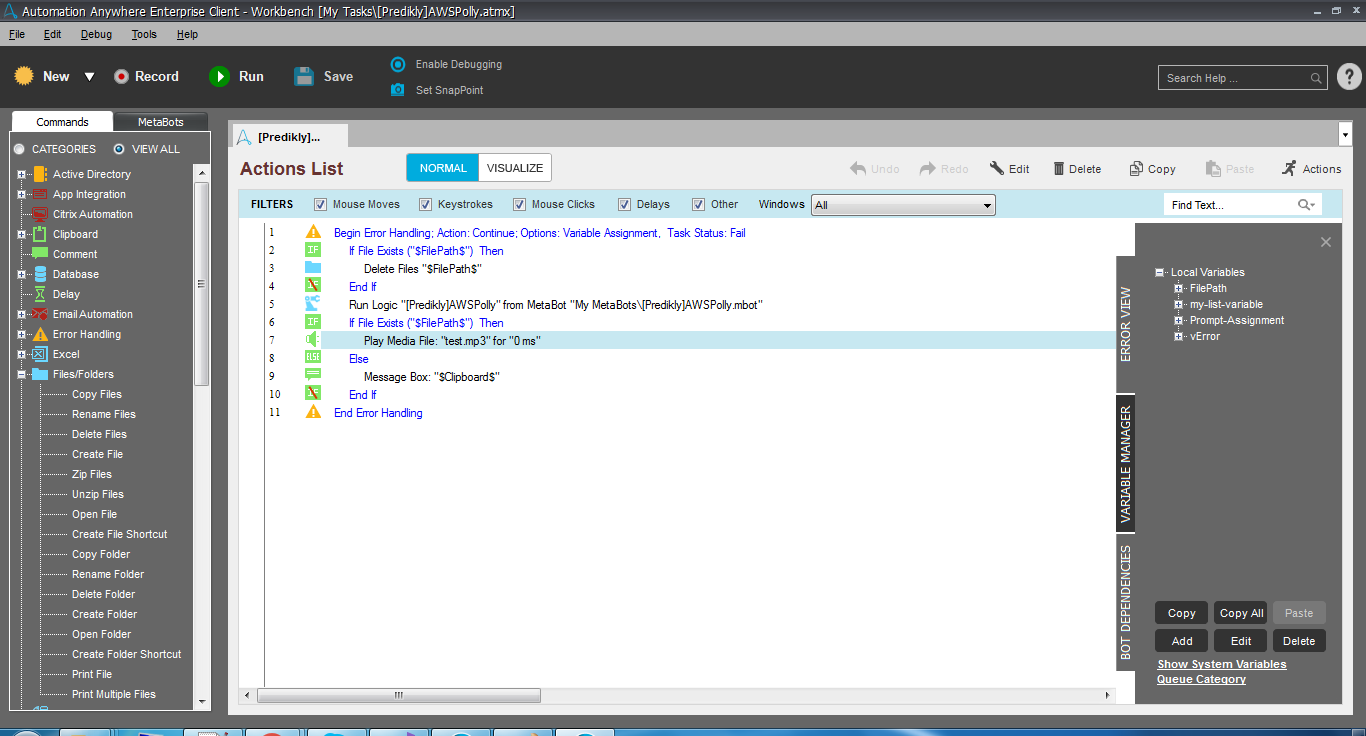Select the Files/Folders folder icon
1366x736 pixels.
pos(39,374)
